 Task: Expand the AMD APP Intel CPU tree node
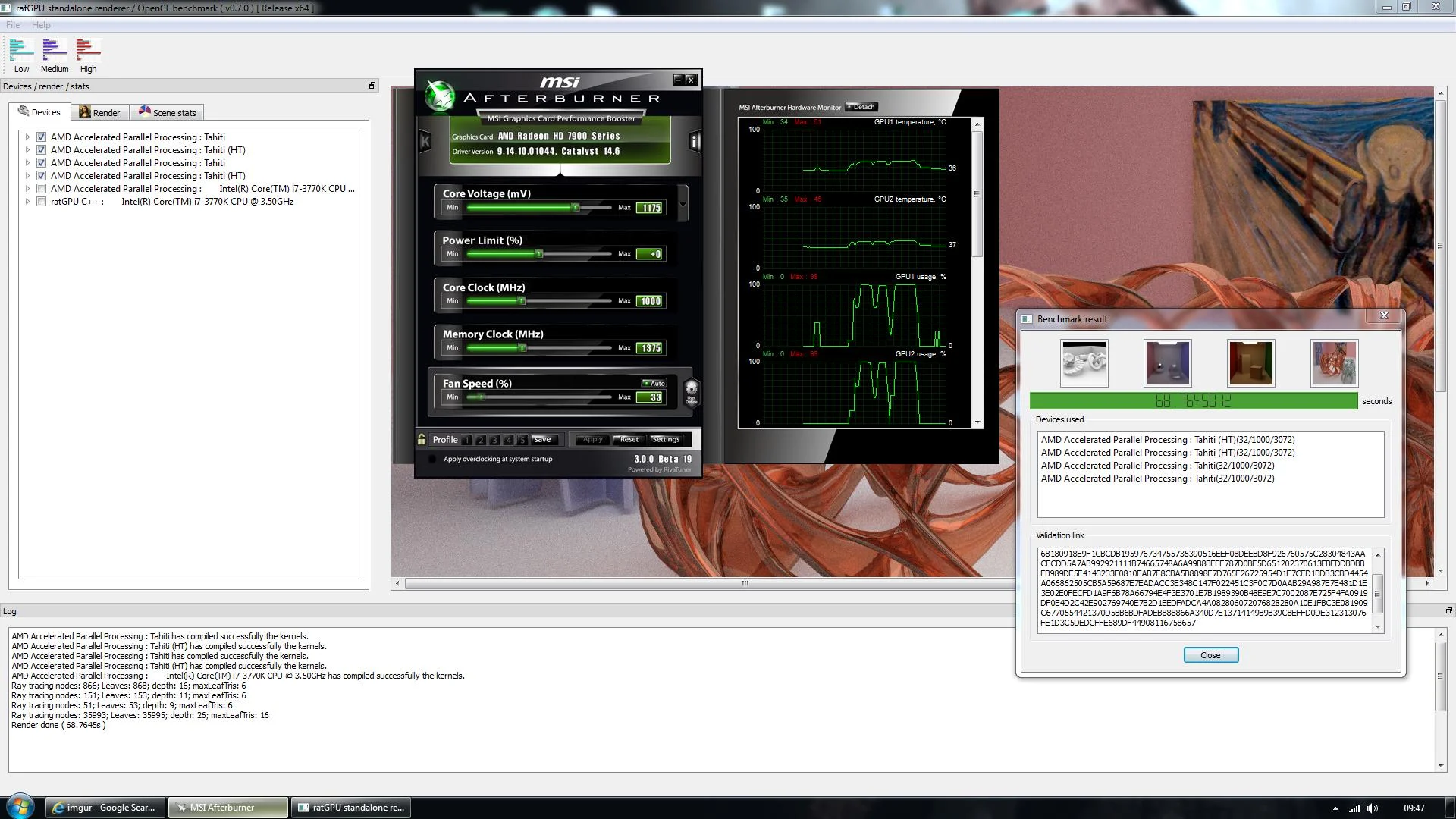coord(28,189)
